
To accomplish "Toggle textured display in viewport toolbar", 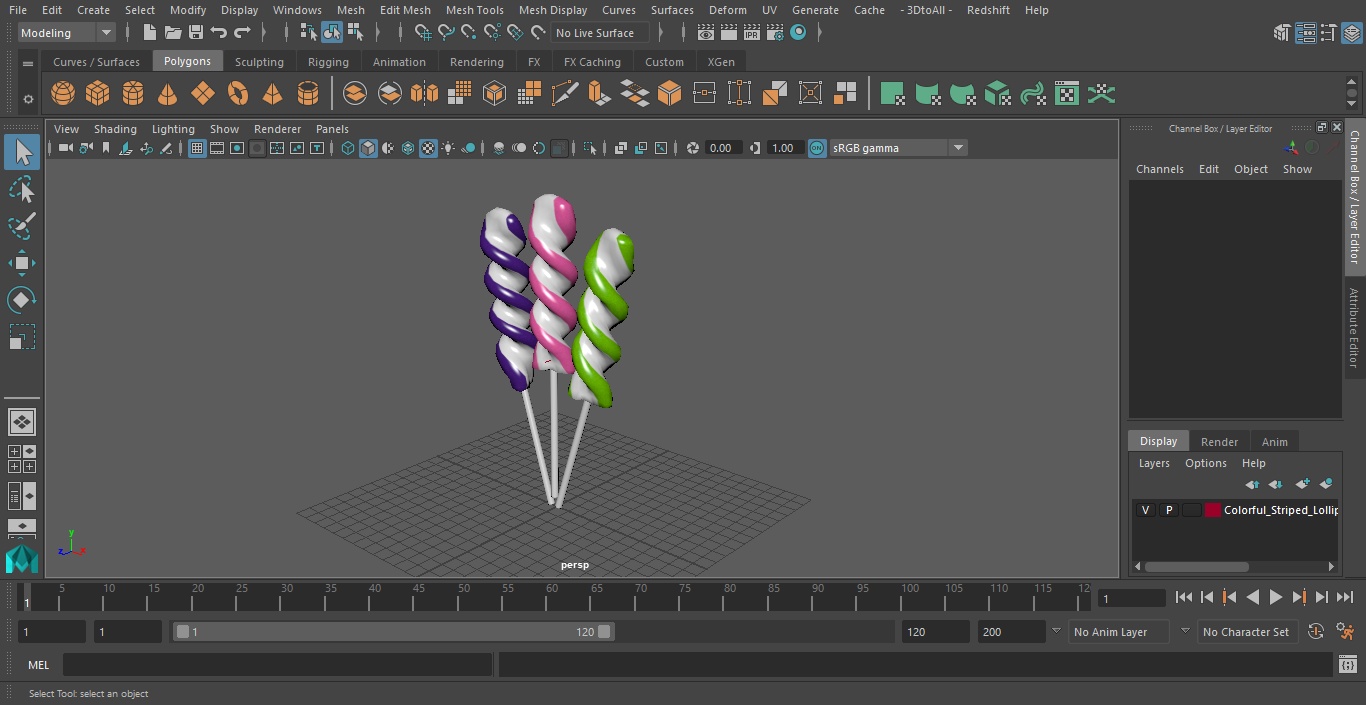I will (428, 148).
